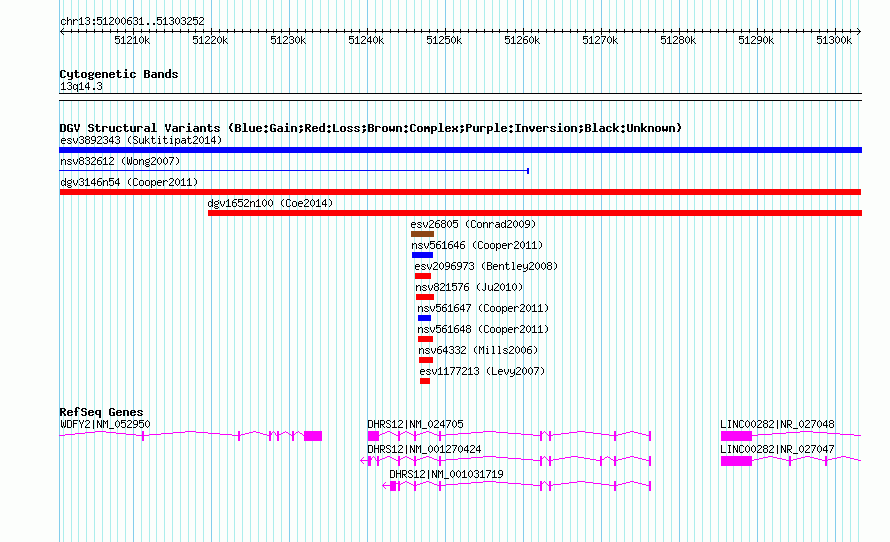Click the RefSeq Genes track title

(101, 412)
